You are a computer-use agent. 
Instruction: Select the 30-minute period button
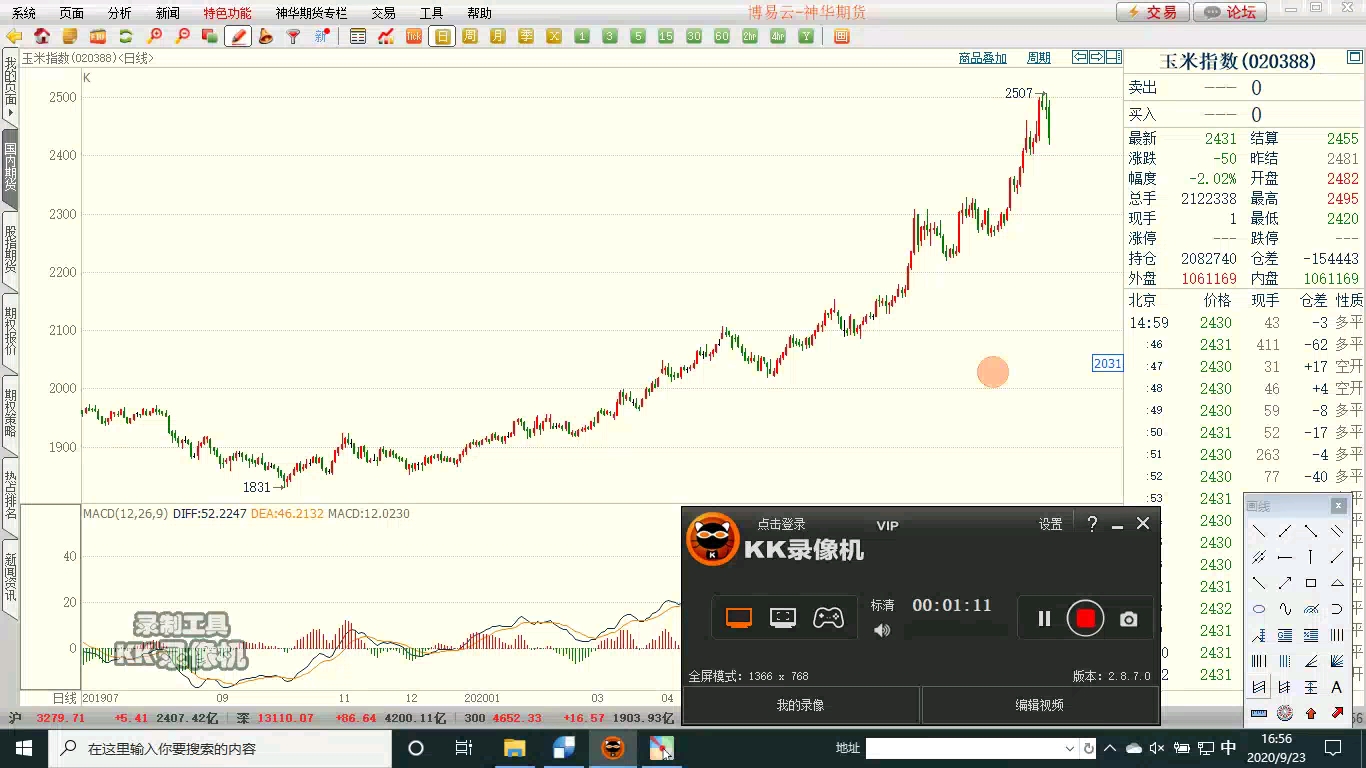[x=694, y=36]
